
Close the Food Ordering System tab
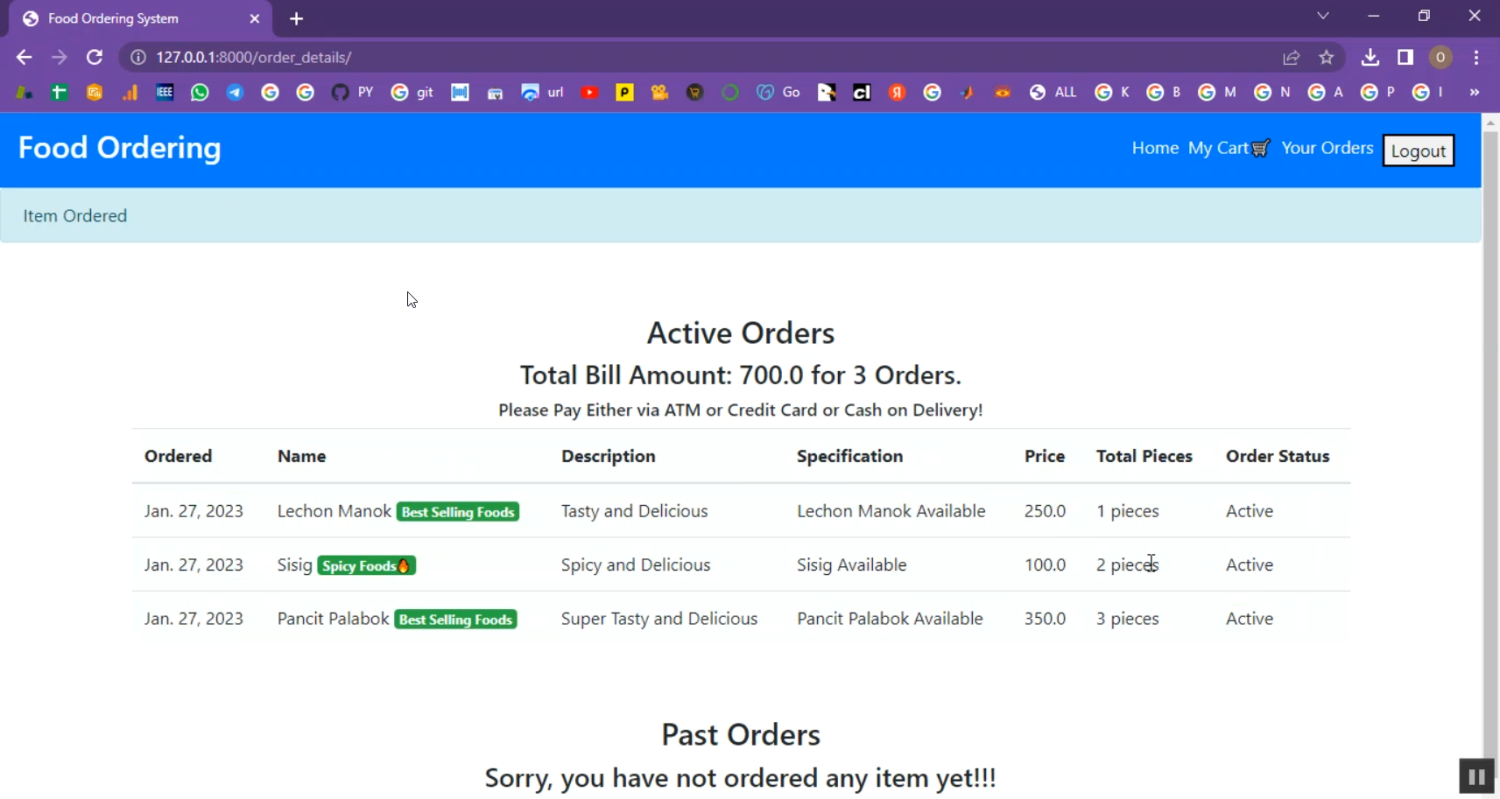(255, 19)
